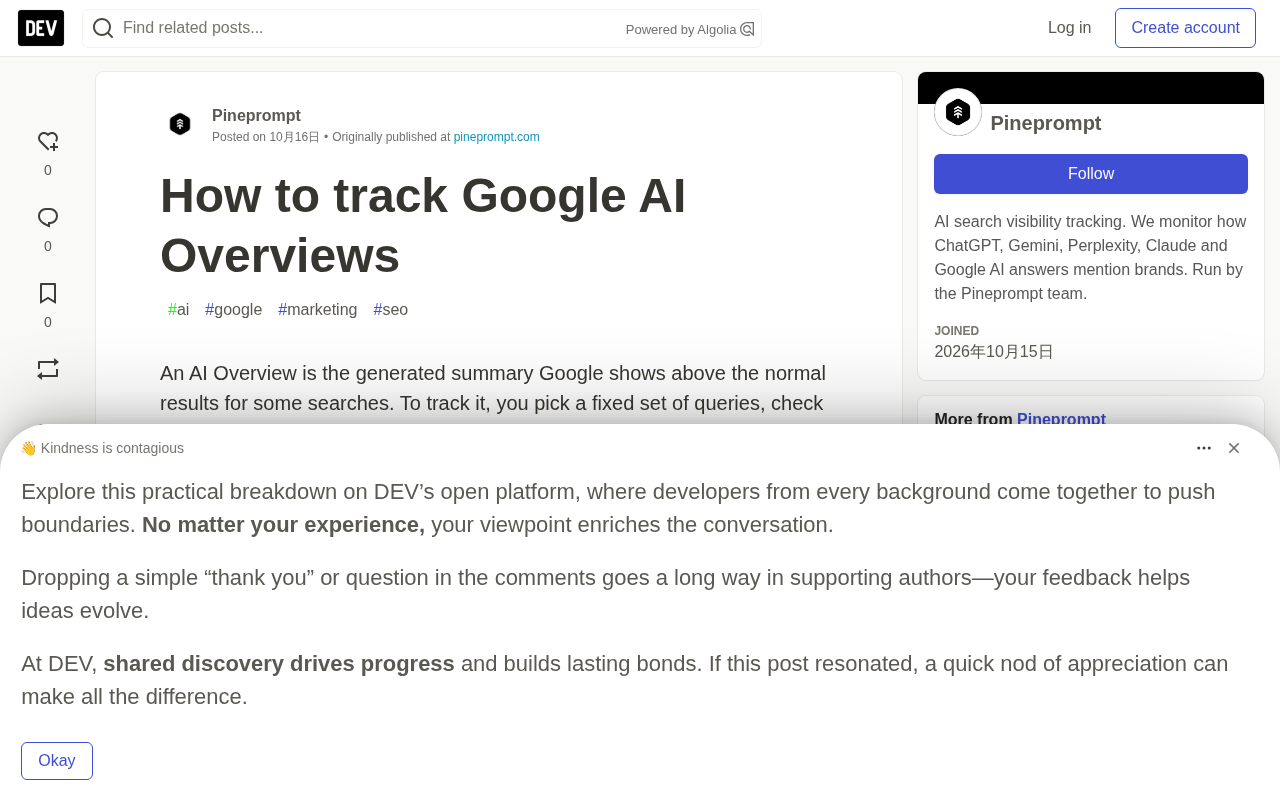Click the Pineprompt link in More from heading
1280x800 pixels.
coord(1061,419)
